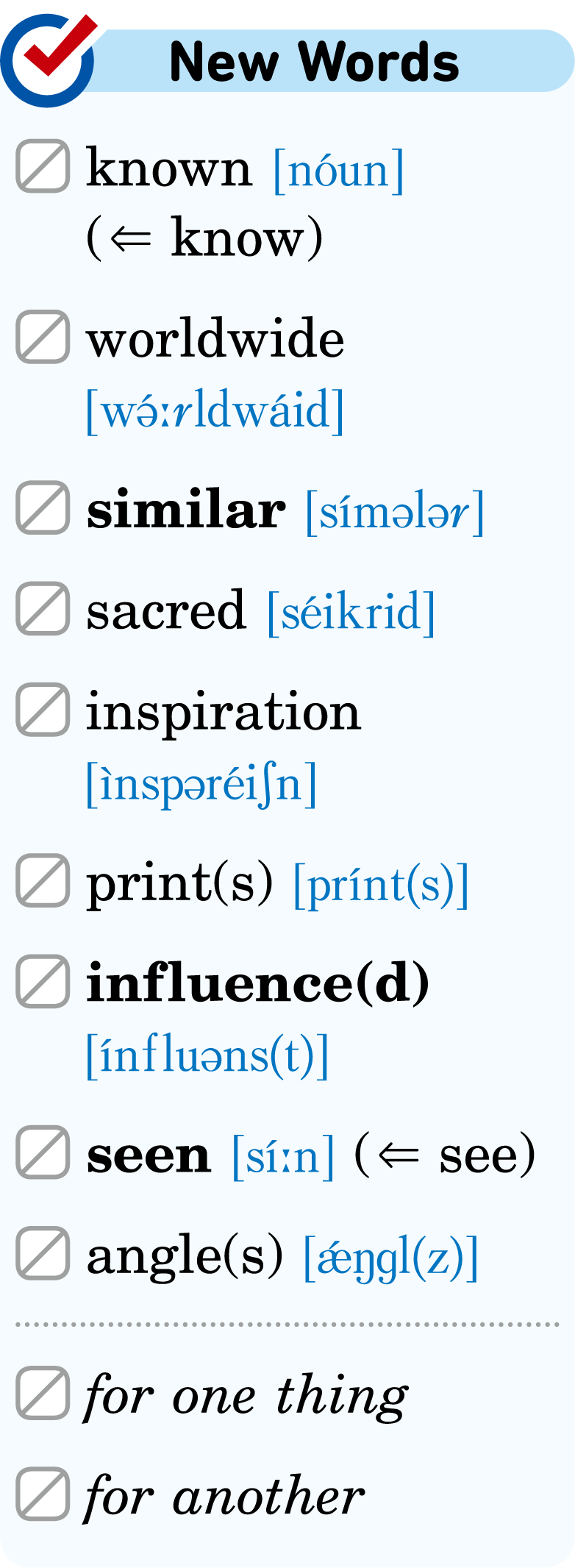Tick the 'for one thing' checkbox
575x1568 pixels.
43,1393
